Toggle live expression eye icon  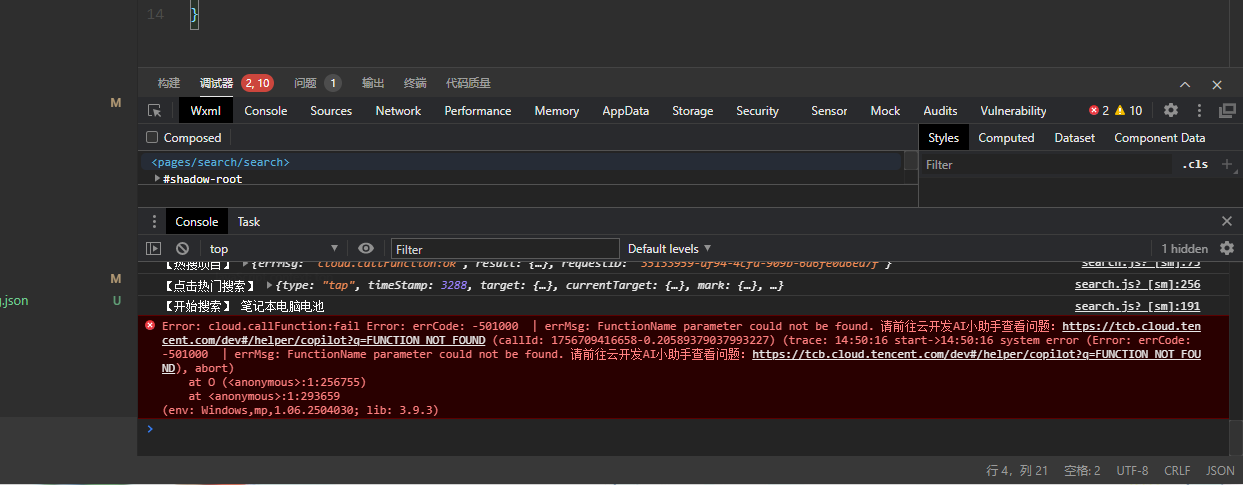pyautogui.click(x=366, y=248)
